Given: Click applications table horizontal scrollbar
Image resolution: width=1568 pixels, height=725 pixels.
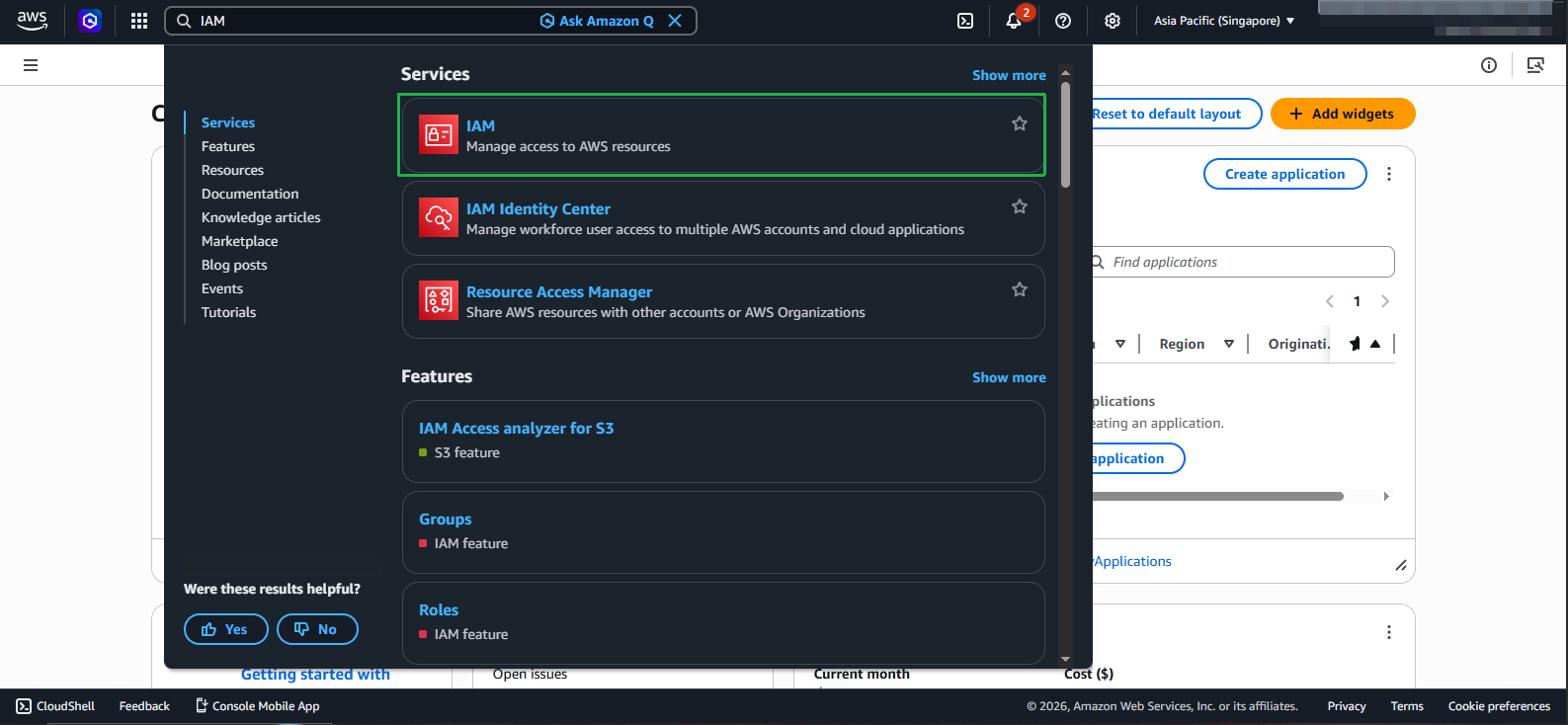Looking at the screenshot, I should [1217, 496].
